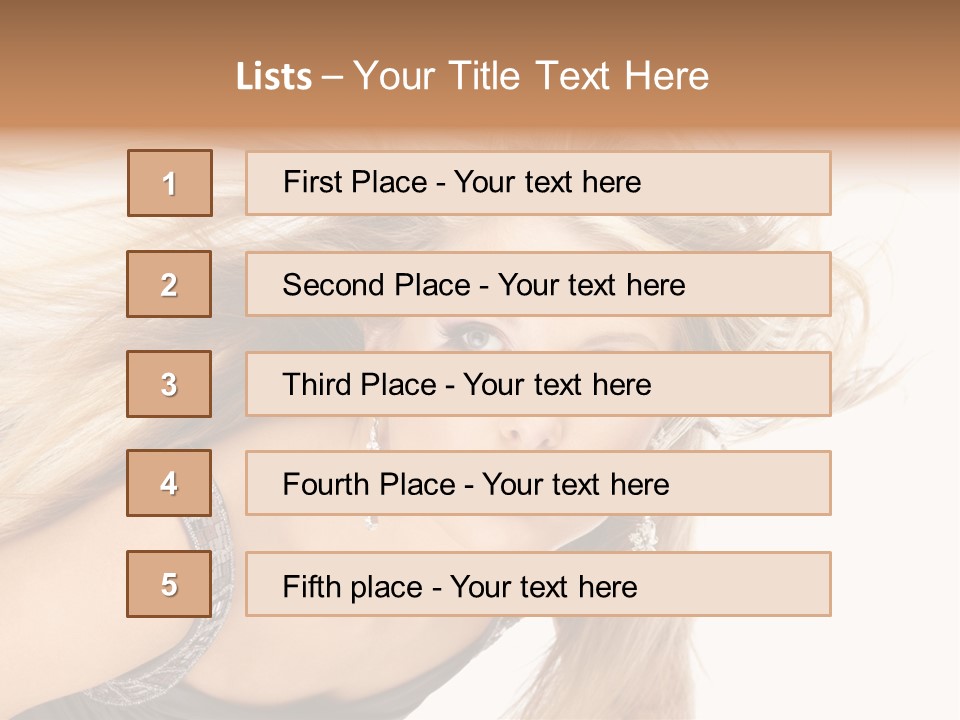Image resolution: width=960 pixels, height=720 pixels.
Task: Click the number 3 square
Action: [169, 384]
